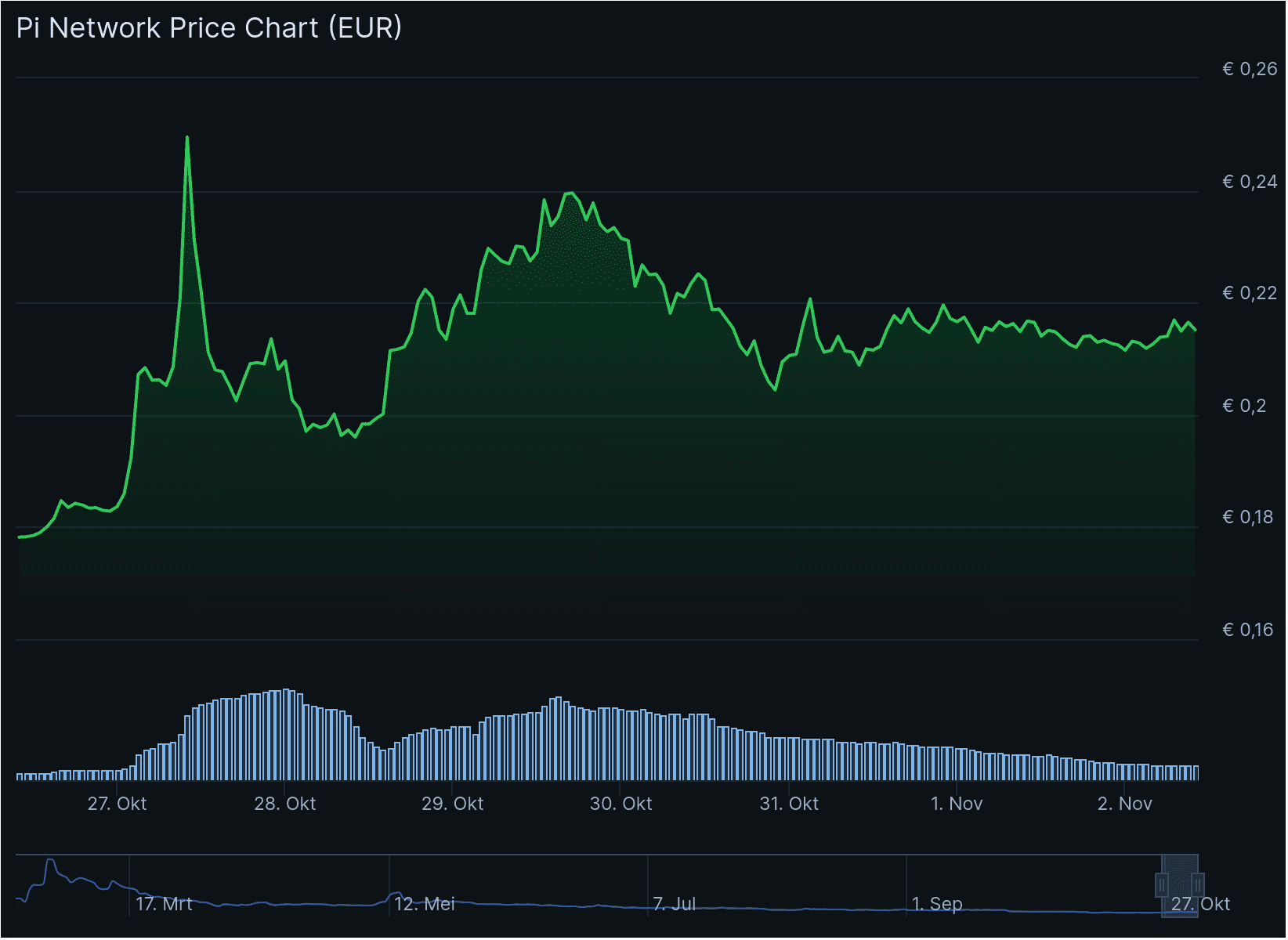This screenshot has width=1288, height=940.
Task: Jump to 7. Jul in navigator
Action: click(x=674, y=904)
